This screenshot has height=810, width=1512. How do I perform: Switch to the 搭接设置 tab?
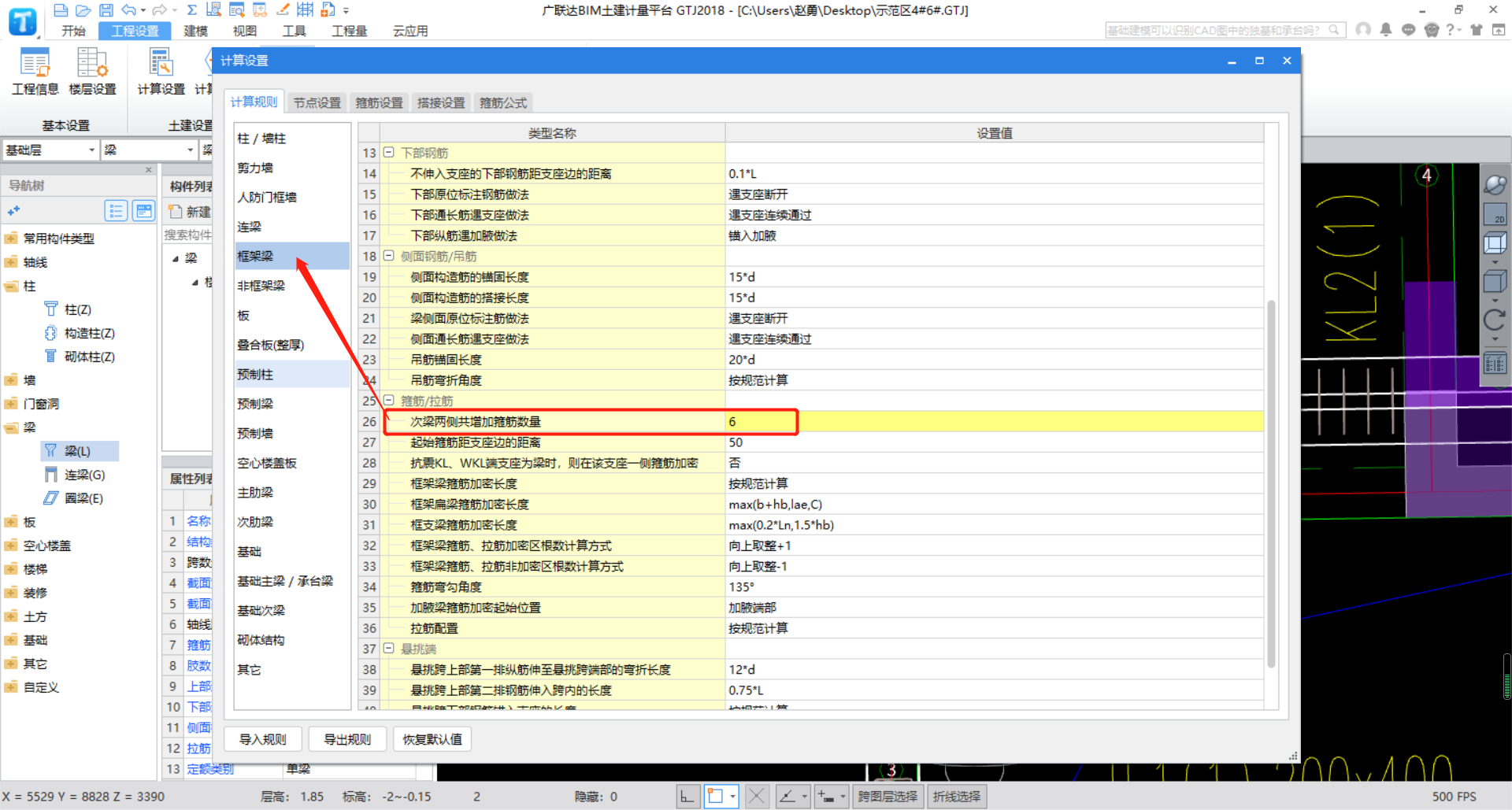pos(441,102)
